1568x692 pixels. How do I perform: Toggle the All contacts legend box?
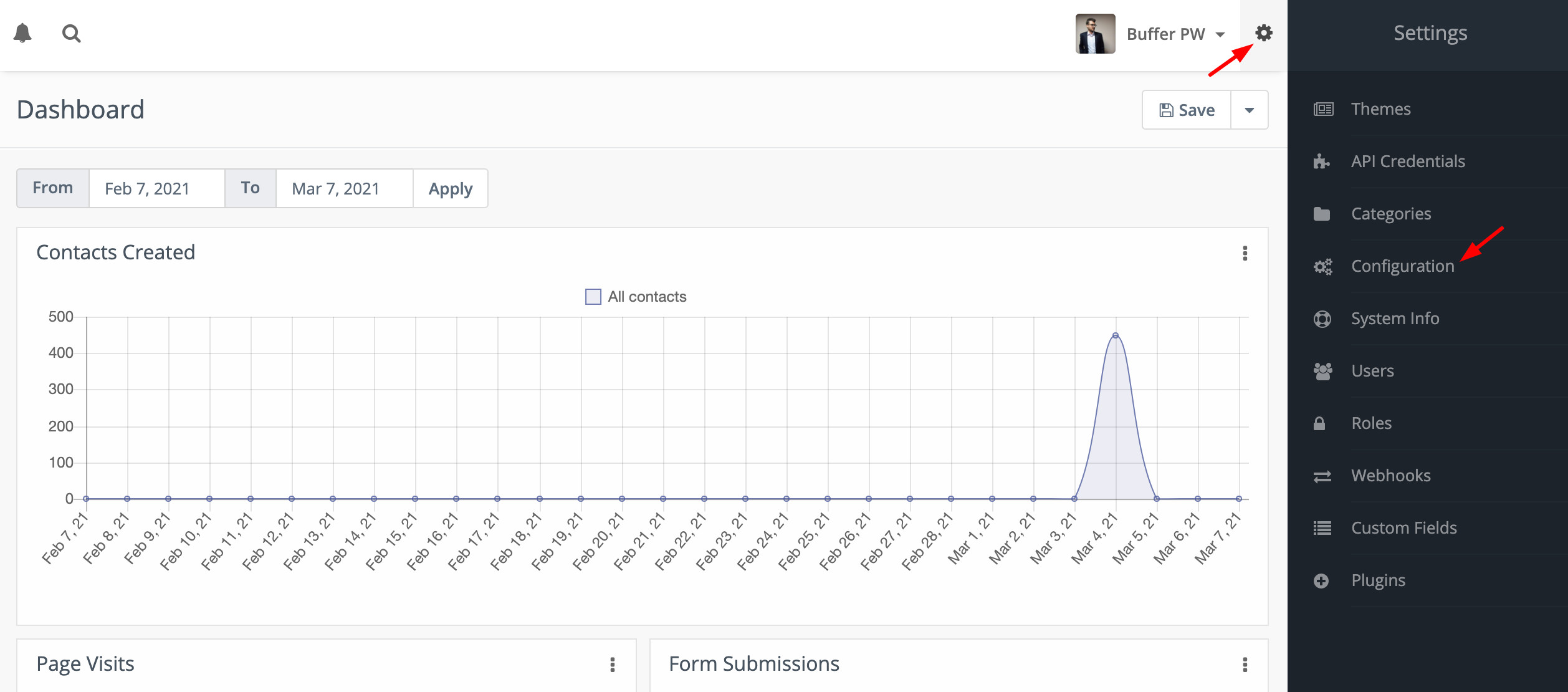coord(593,297)
